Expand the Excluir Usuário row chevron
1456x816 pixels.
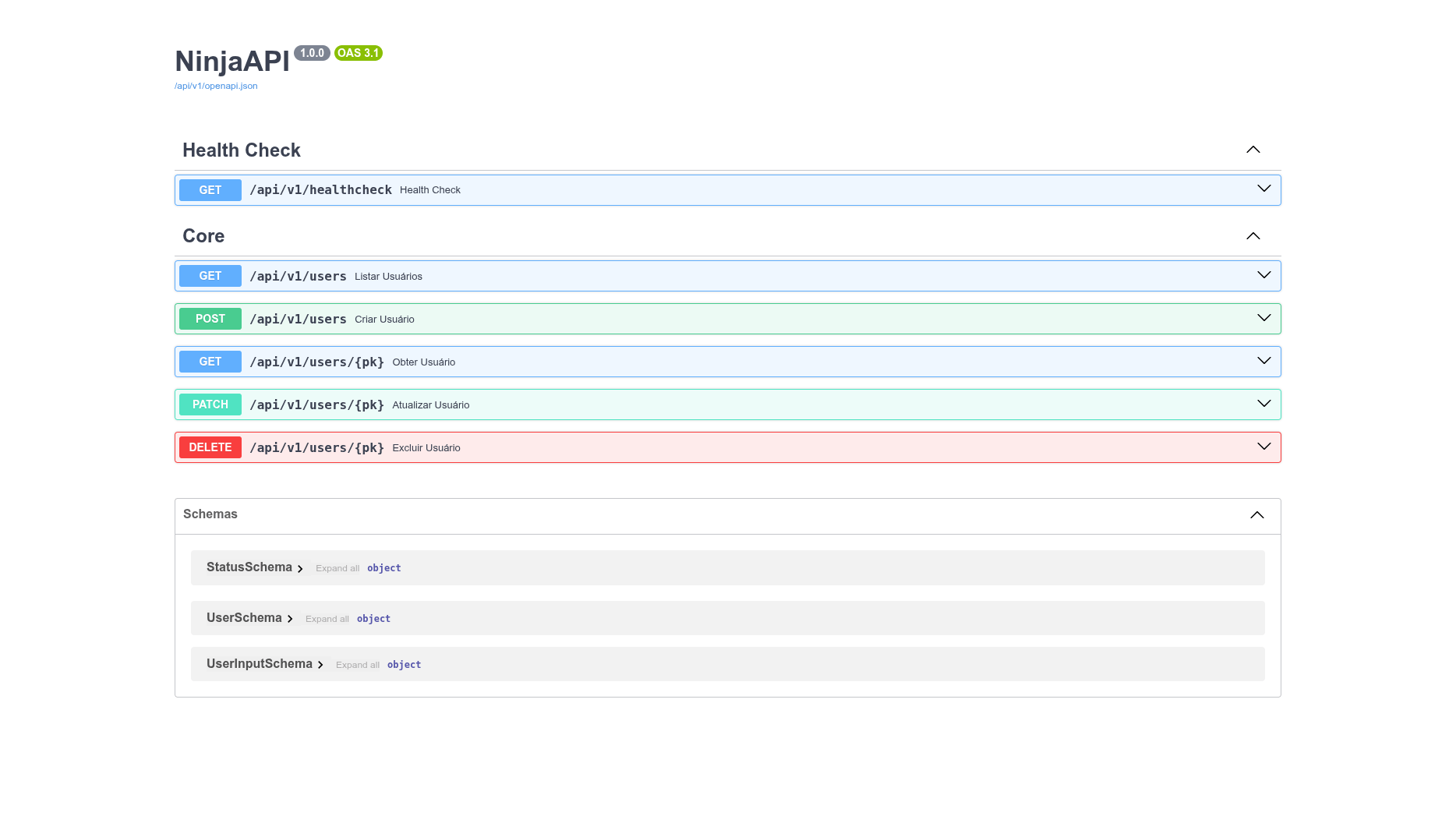(1264, 447)
